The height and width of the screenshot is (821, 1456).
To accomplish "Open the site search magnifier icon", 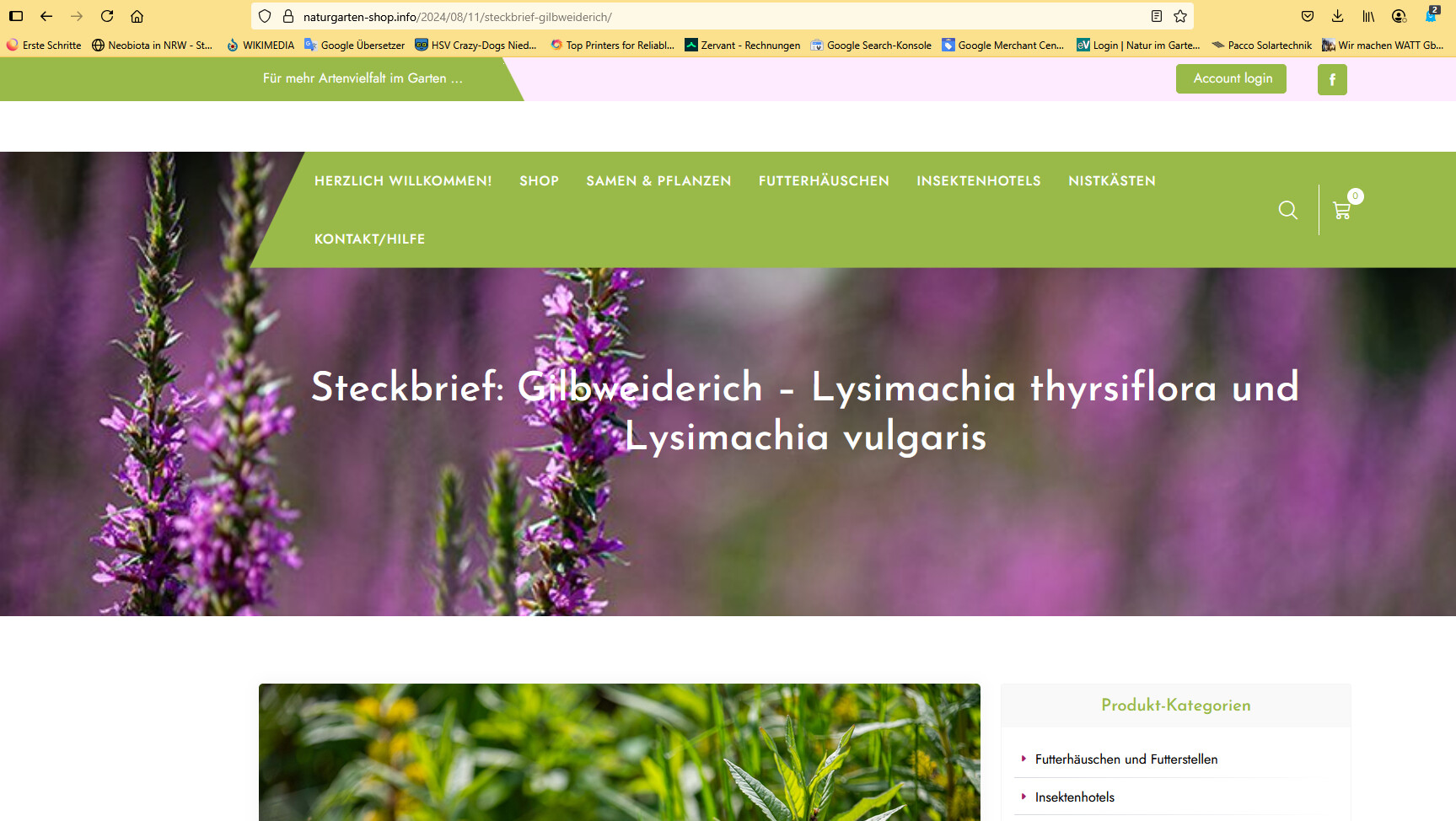I will [x=1287, y=210].
